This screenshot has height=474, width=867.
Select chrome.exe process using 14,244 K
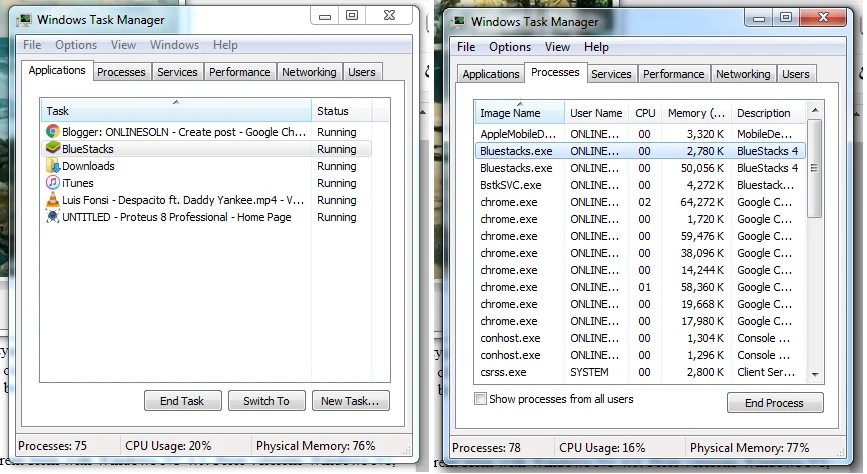pos(640,270)
